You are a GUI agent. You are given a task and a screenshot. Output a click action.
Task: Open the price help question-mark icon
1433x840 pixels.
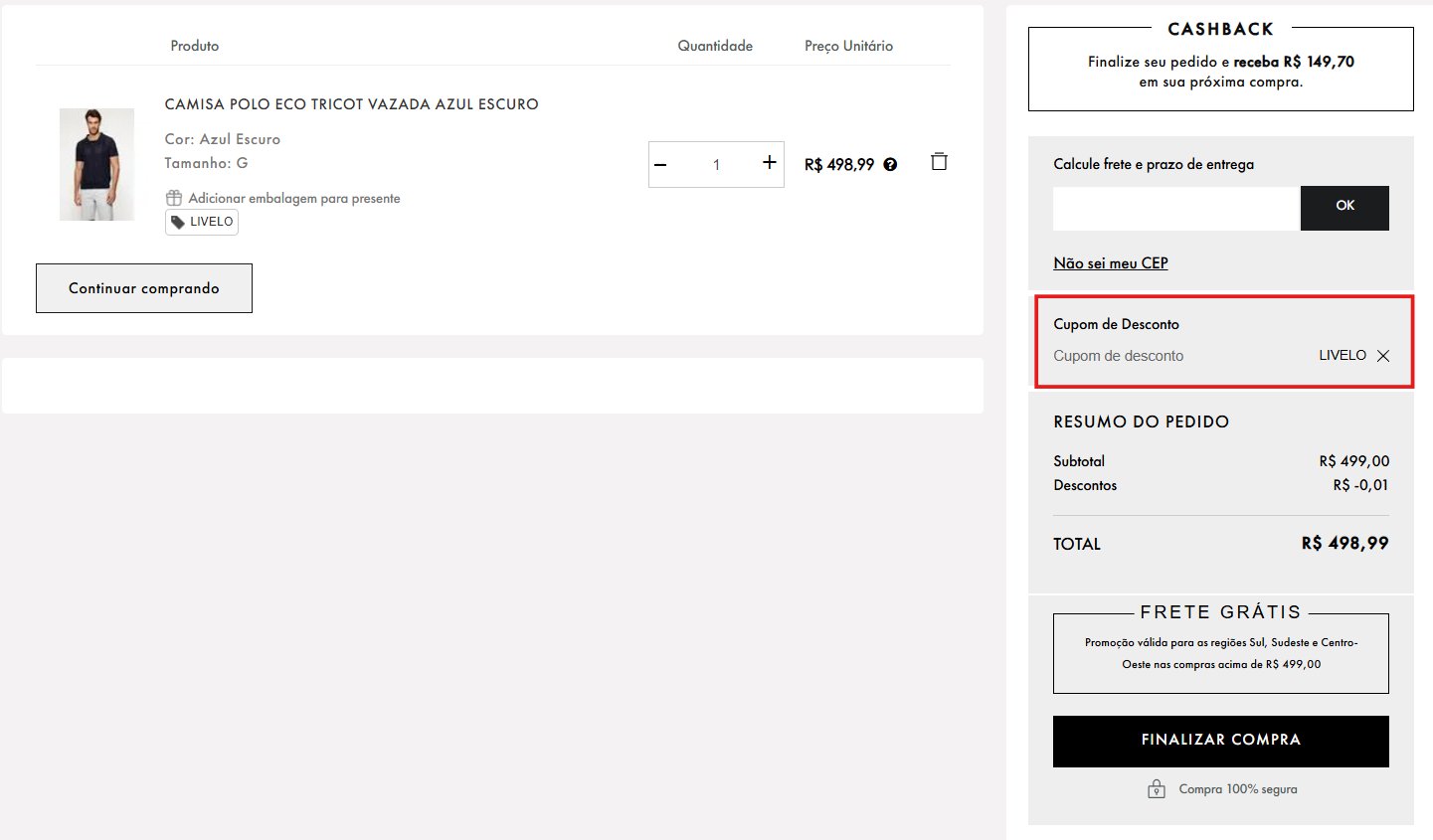click(890, 165)
